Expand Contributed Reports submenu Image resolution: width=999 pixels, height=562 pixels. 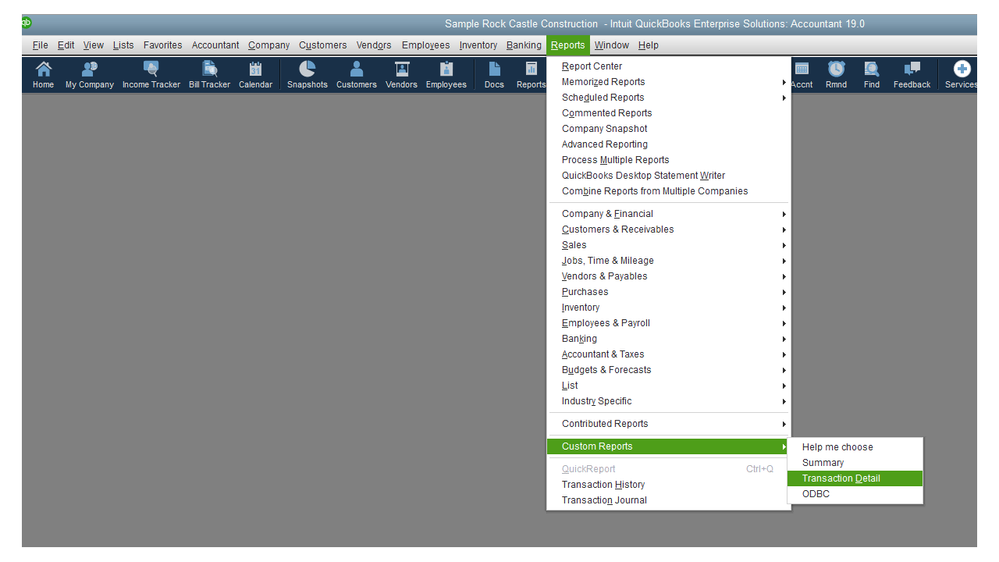tap(669, 424)
